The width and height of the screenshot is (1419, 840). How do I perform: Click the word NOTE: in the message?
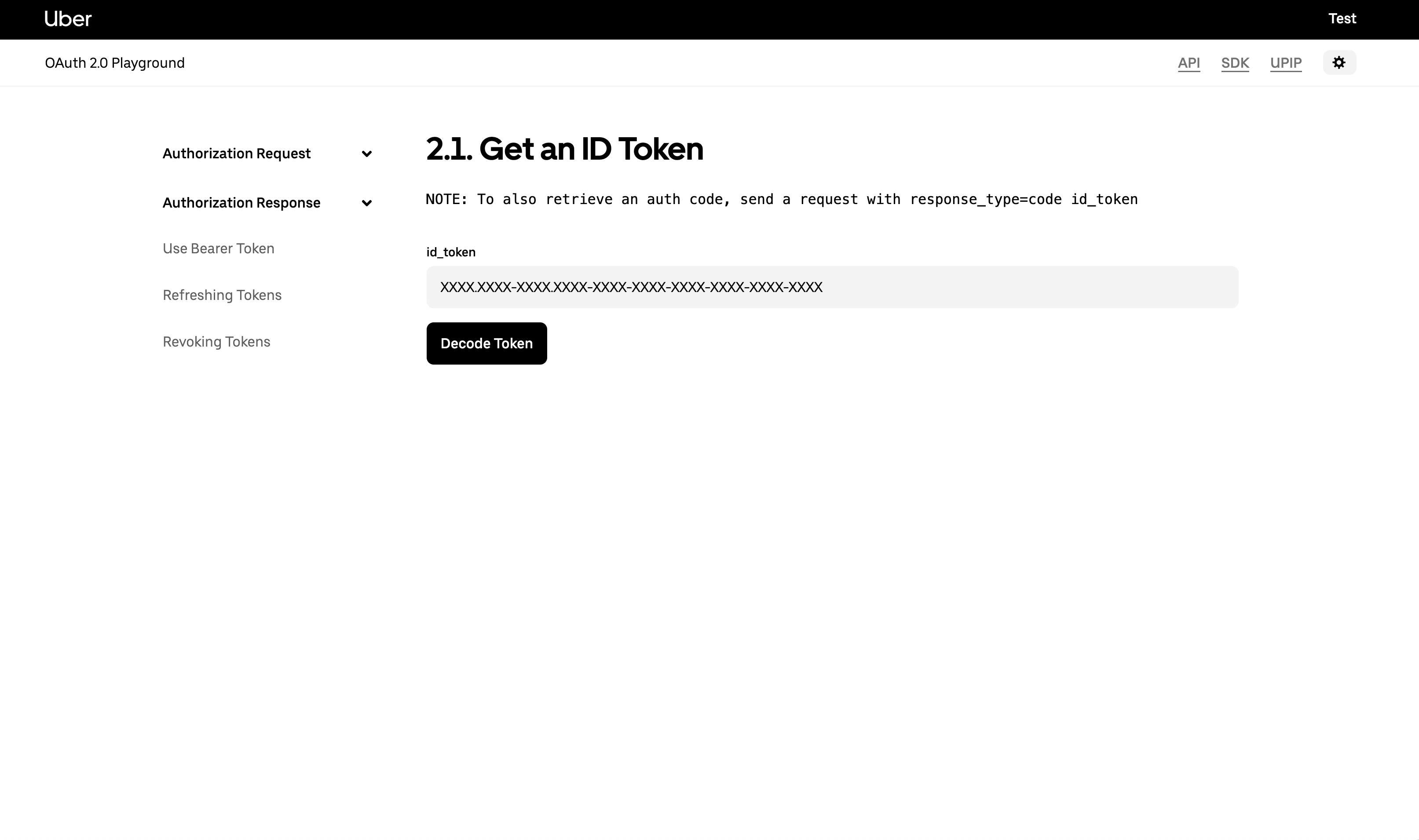446,199
